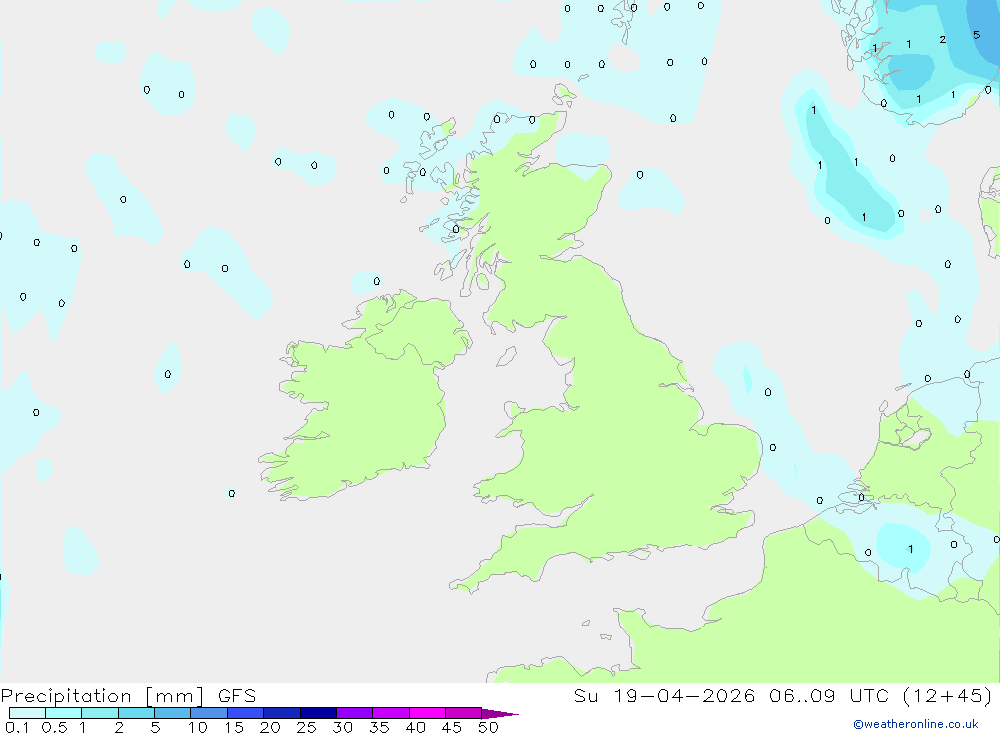
Task: Click the "10" legend scale label
Action: point(198,727)
